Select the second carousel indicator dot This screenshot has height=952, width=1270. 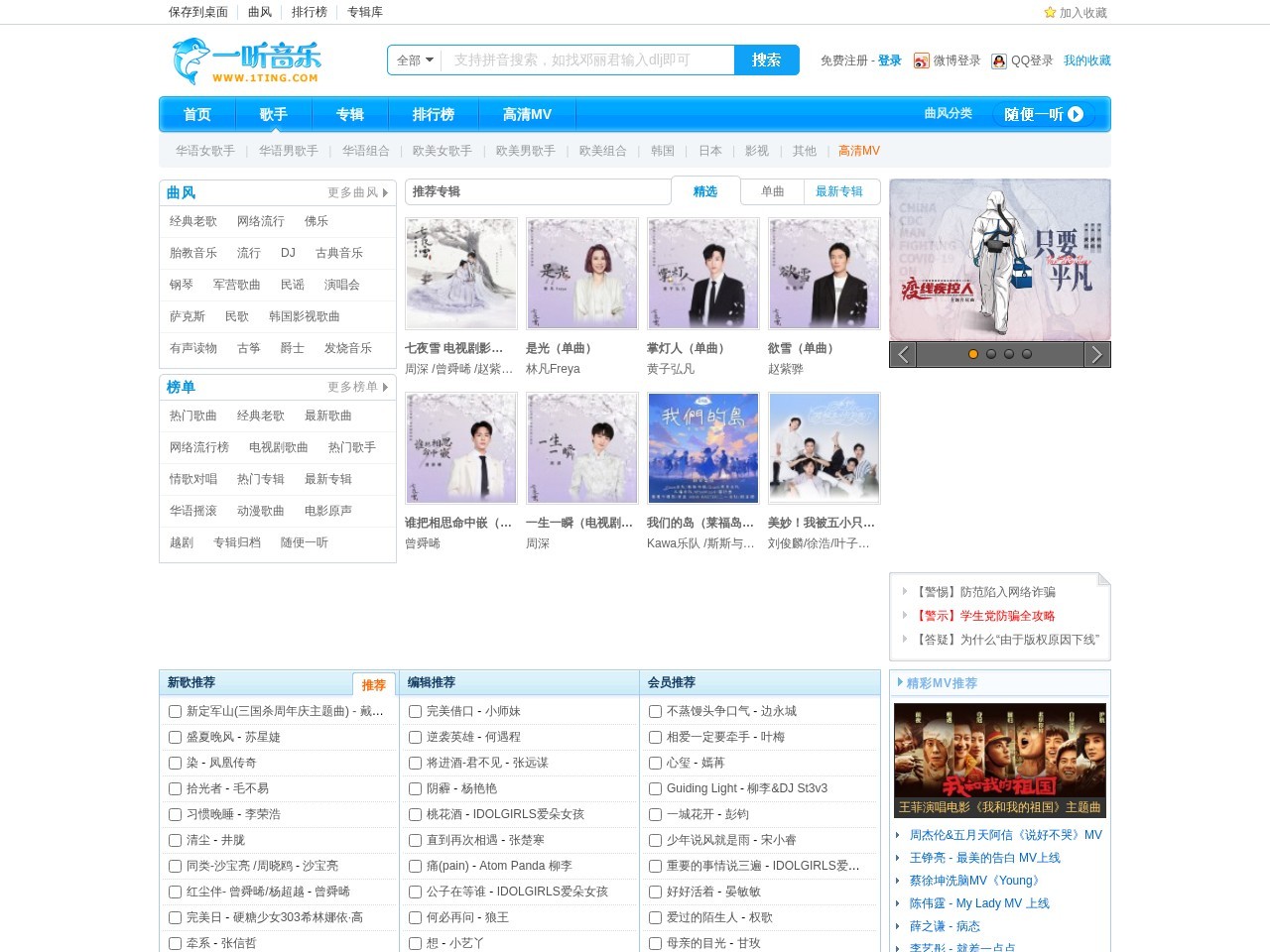(x=991, y=354)
